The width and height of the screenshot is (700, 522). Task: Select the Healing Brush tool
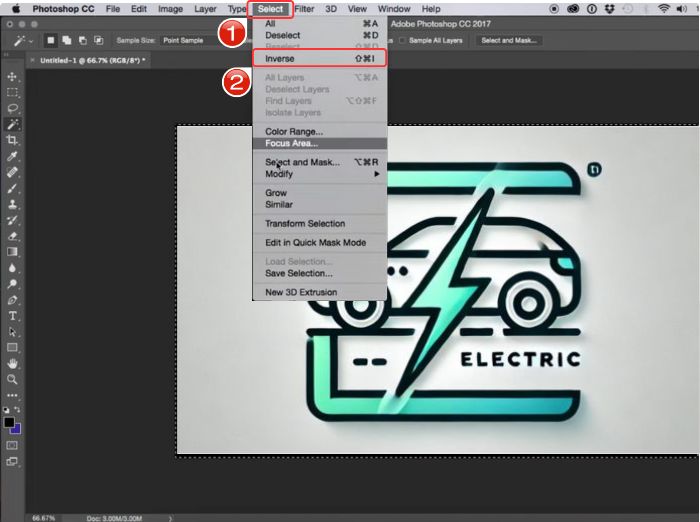pyautogui.click(x=12, y=172)
